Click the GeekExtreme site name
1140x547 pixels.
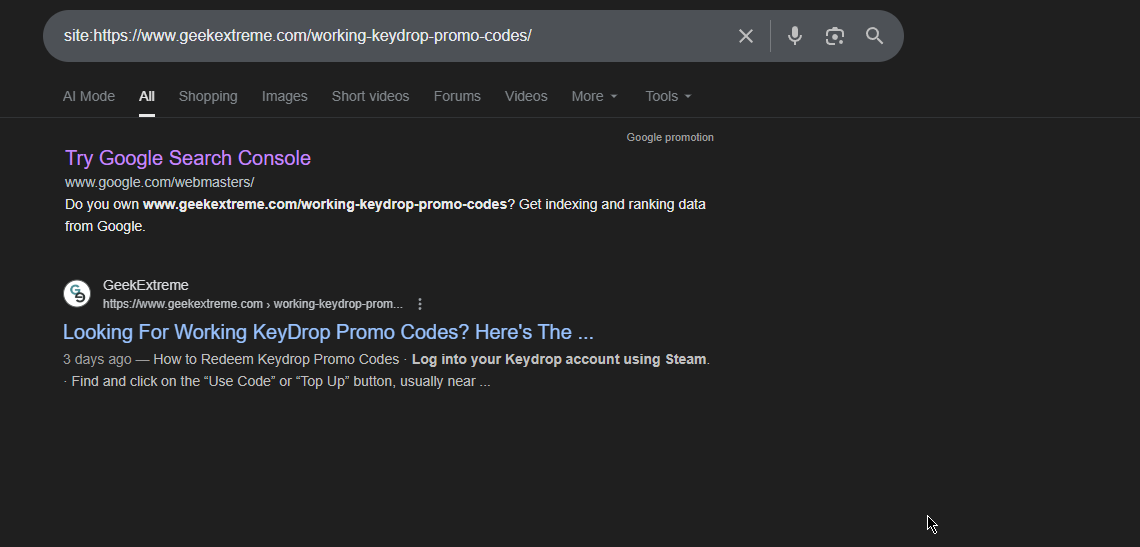tap(146, 285)
